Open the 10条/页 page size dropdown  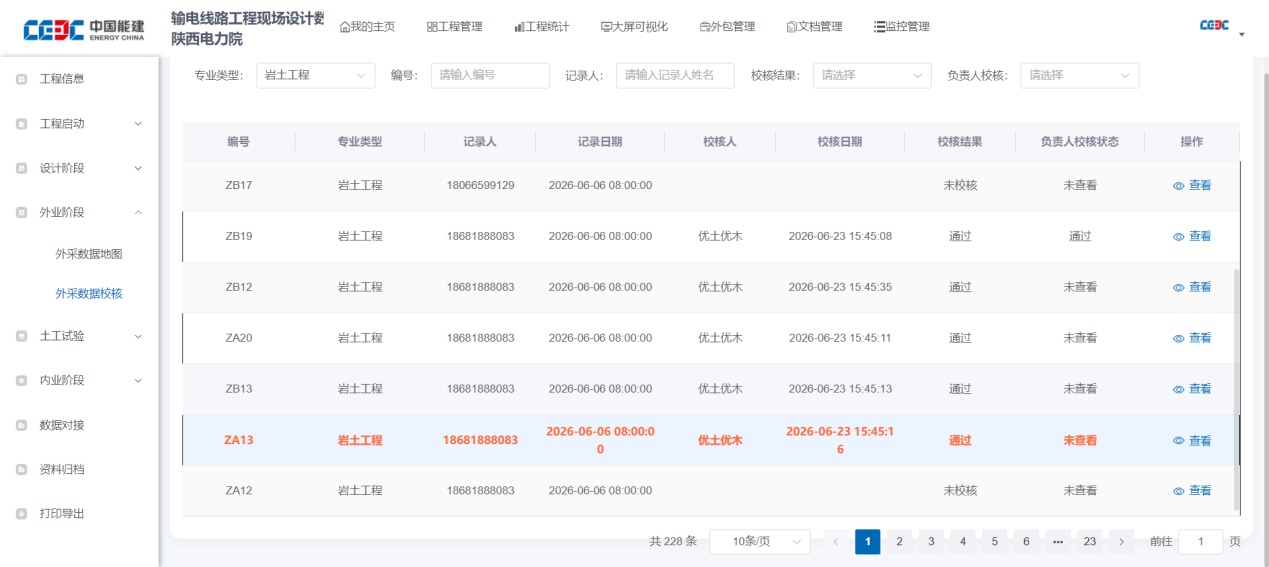coord(760,542)
